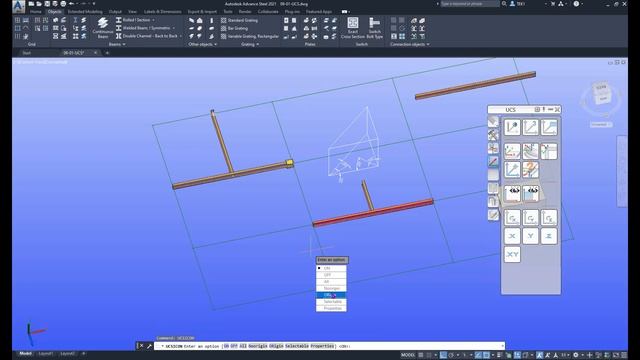The image size is (640, 360).
Task: Switch to Layout1 tab at bottom
Action: coord(46,353)
